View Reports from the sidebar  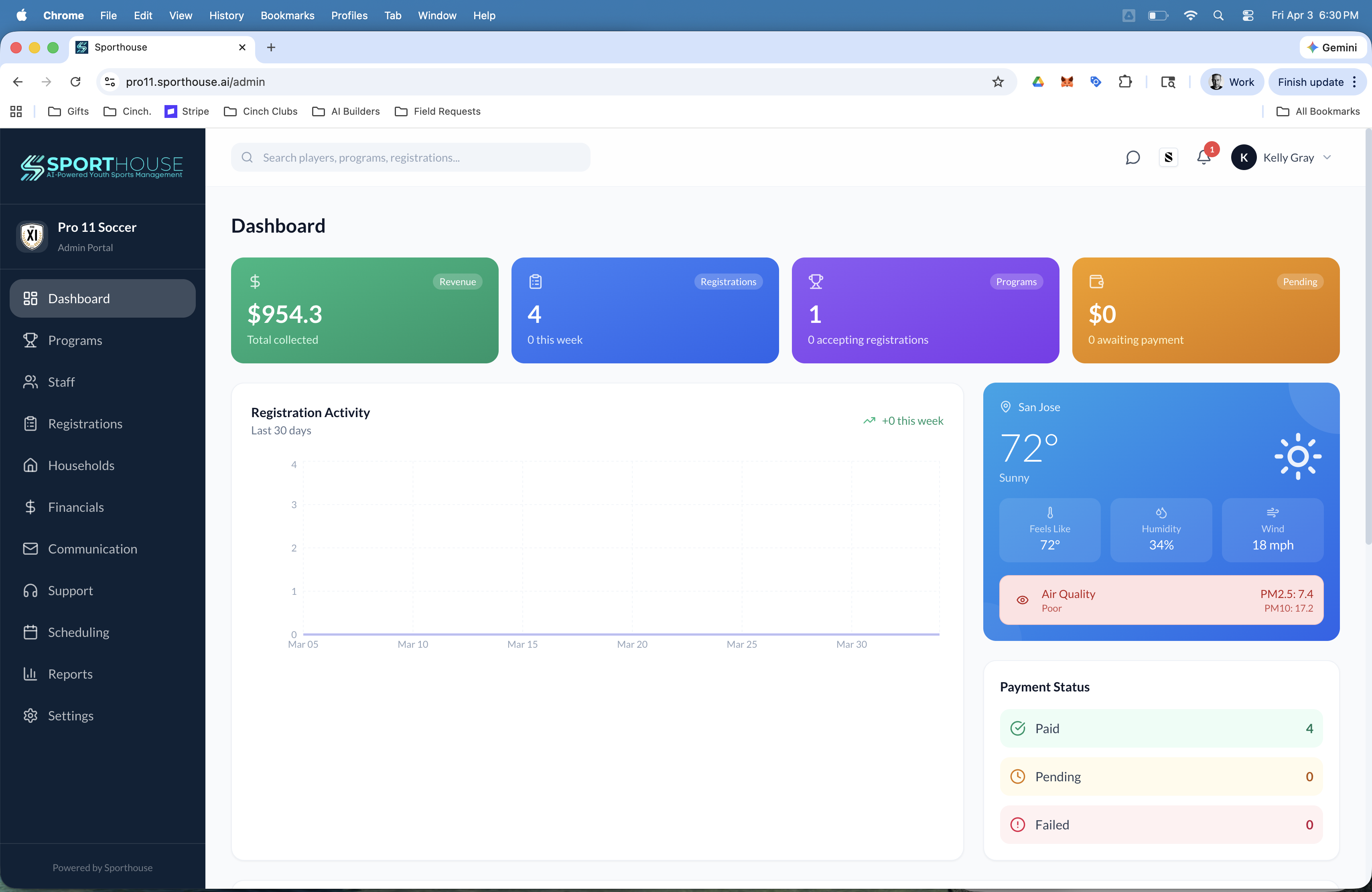[103, 673]
